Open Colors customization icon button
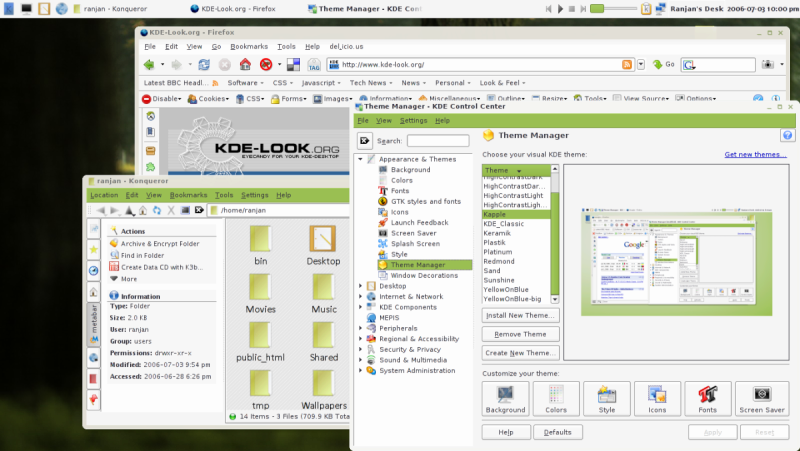The height and width of the screenshot is (451, 800). (556, 398)
